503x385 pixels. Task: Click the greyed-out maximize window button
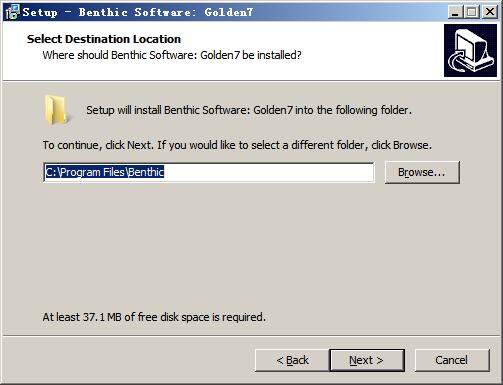tap(472, 12)
